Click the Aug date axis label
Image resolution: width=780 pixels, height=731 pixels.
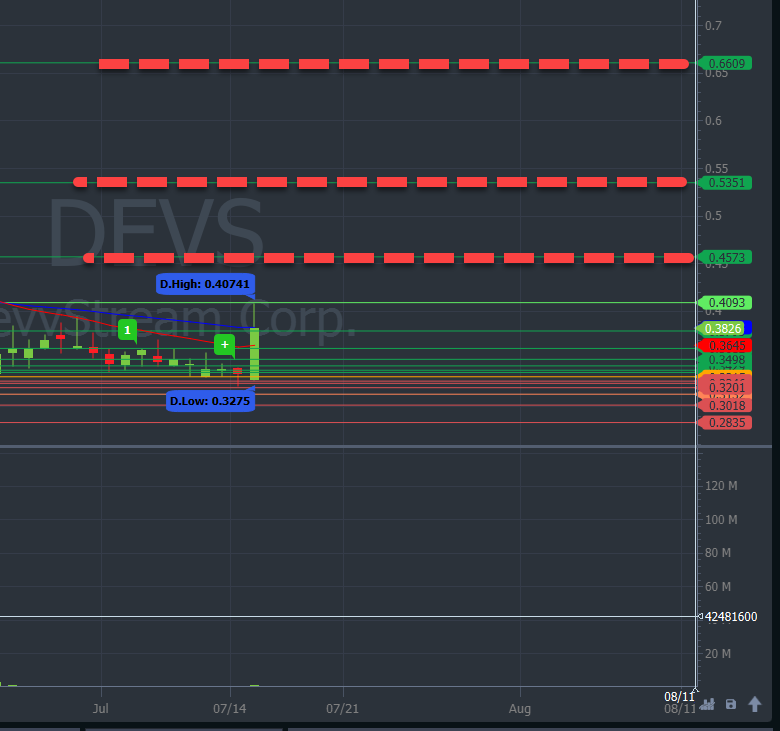(520, 709)
